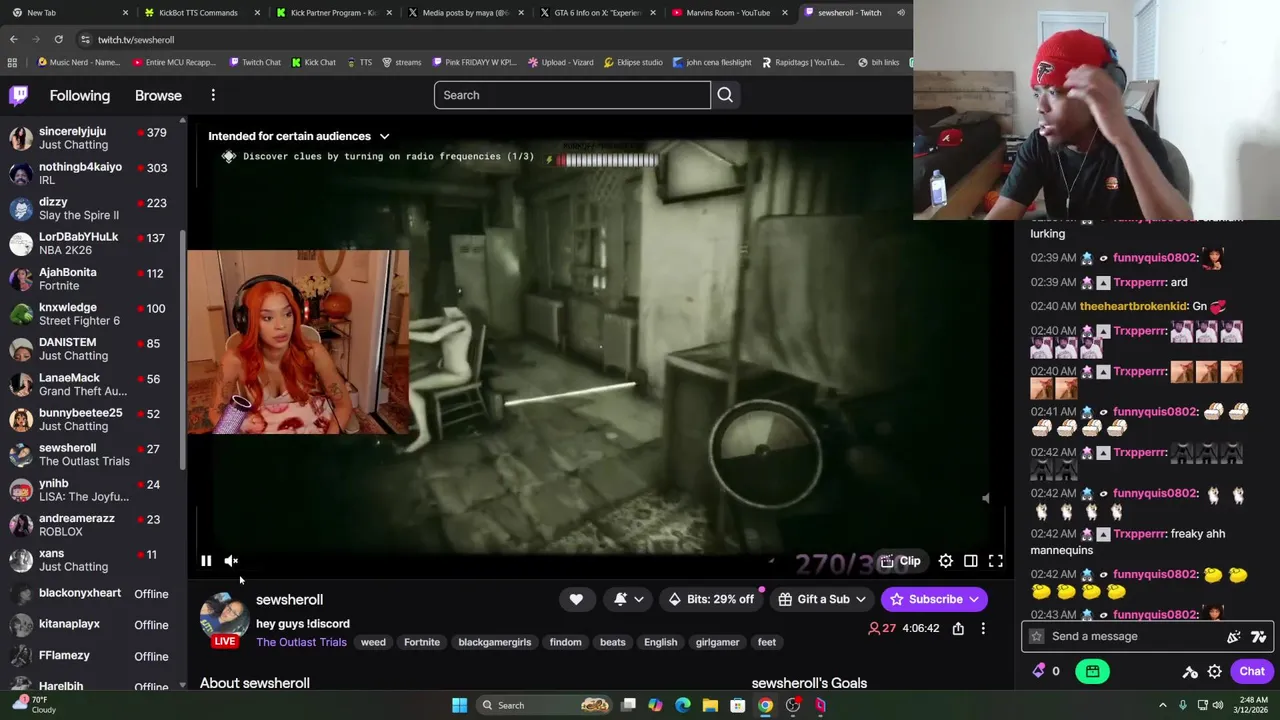Open the Bits cheer icon in chat
This screenshot has height=720, width=1280.
coord(1234,636)
